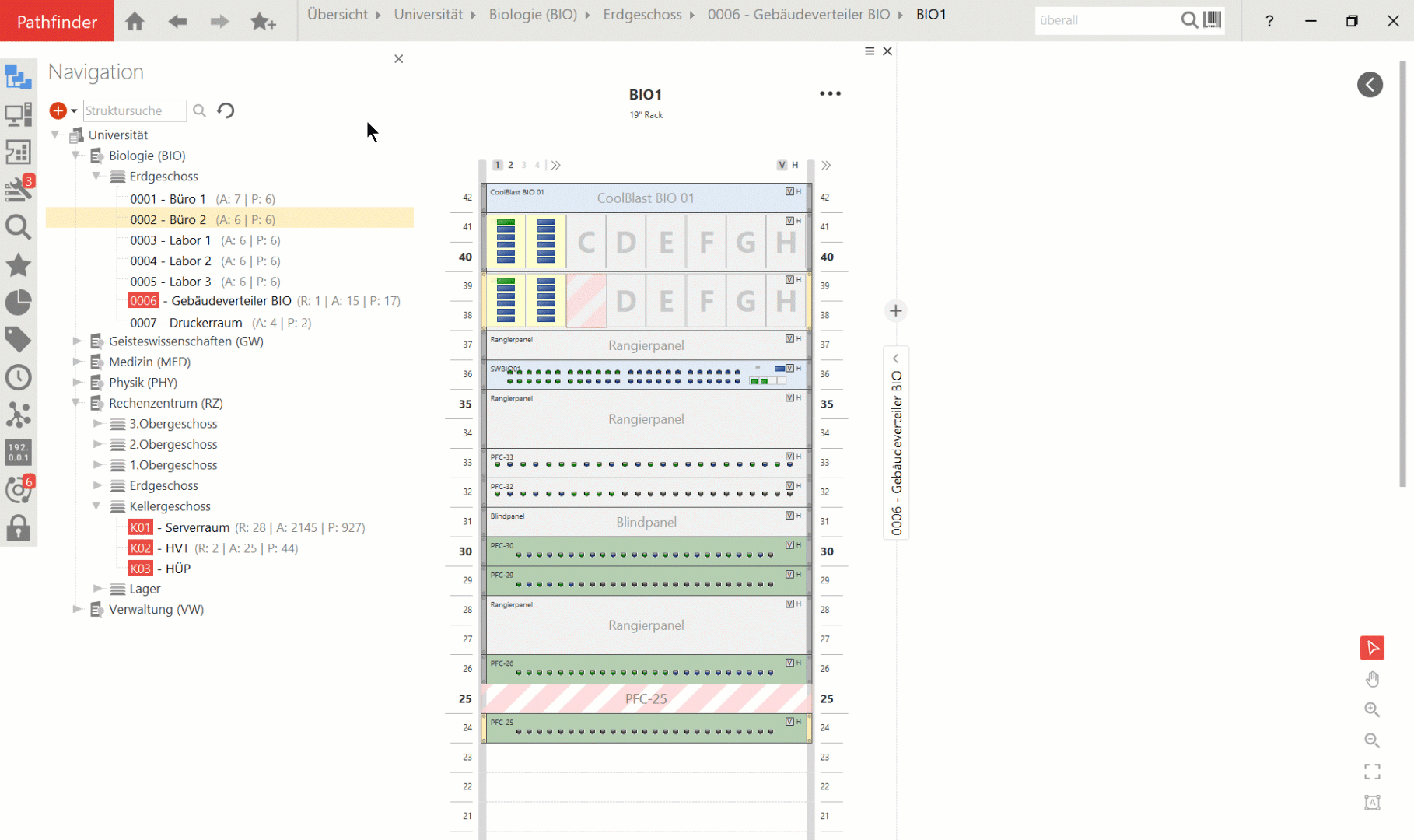Add current view to favorites
This screenshot has height=840, width=1414.
point(263,21)
